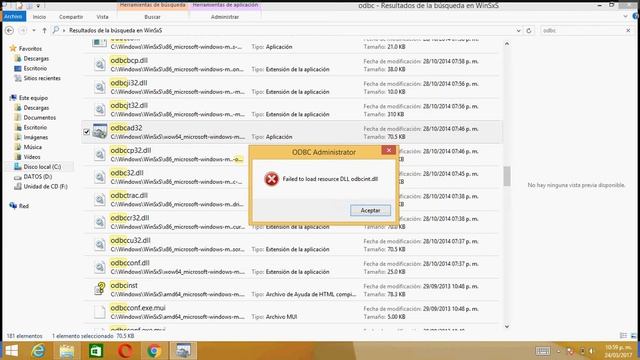Clear the odbc search text

click(x=628, y=31)
